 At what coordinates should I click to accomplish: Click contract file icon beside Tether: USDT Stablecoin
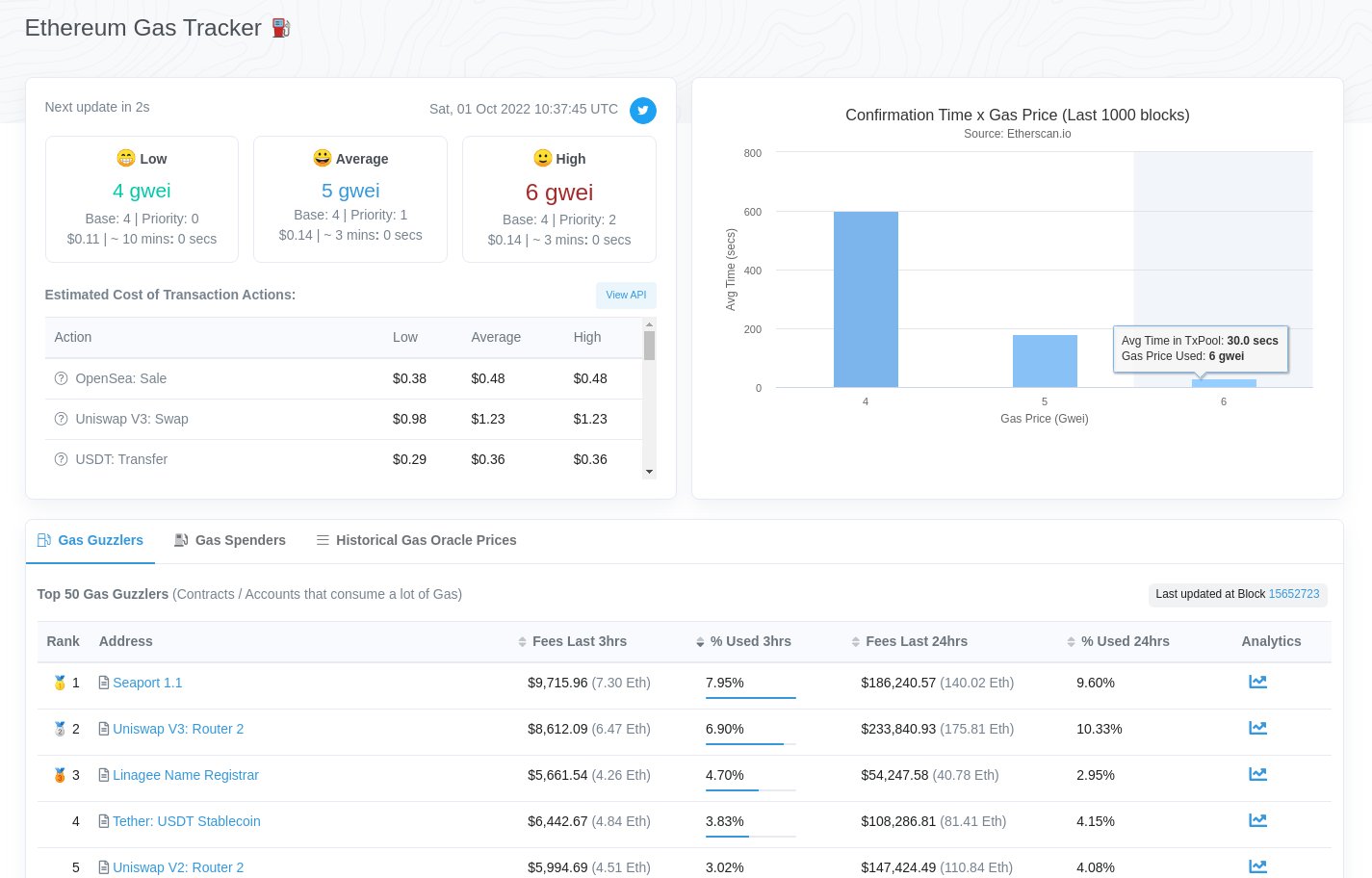(x=104, y=821)
